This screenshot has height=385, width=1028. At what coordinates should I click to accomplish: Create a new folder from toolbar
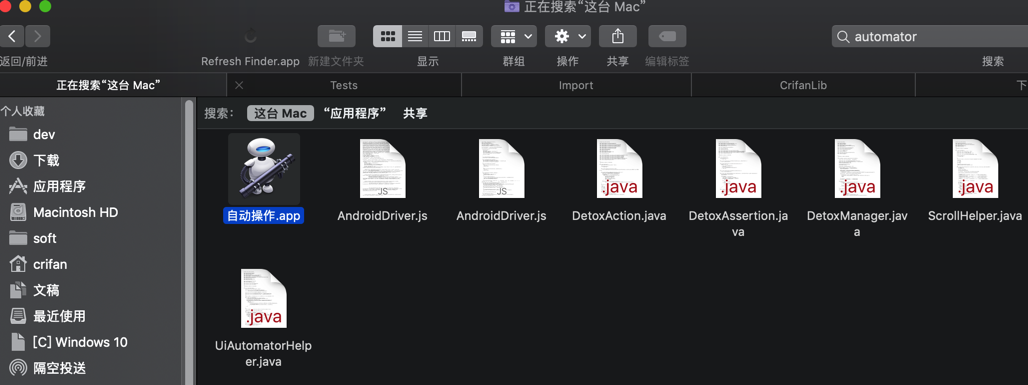(x=336, y=36)
